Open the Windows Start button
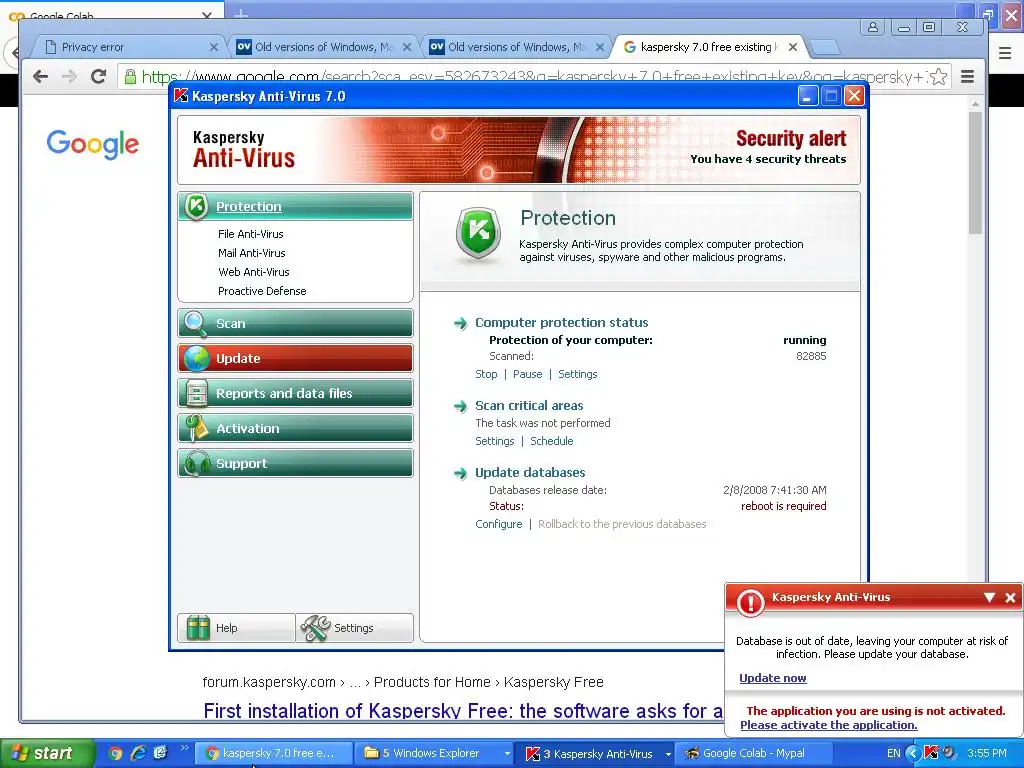The width and height of the screenshot is (1024, 768). coord(47,753)
